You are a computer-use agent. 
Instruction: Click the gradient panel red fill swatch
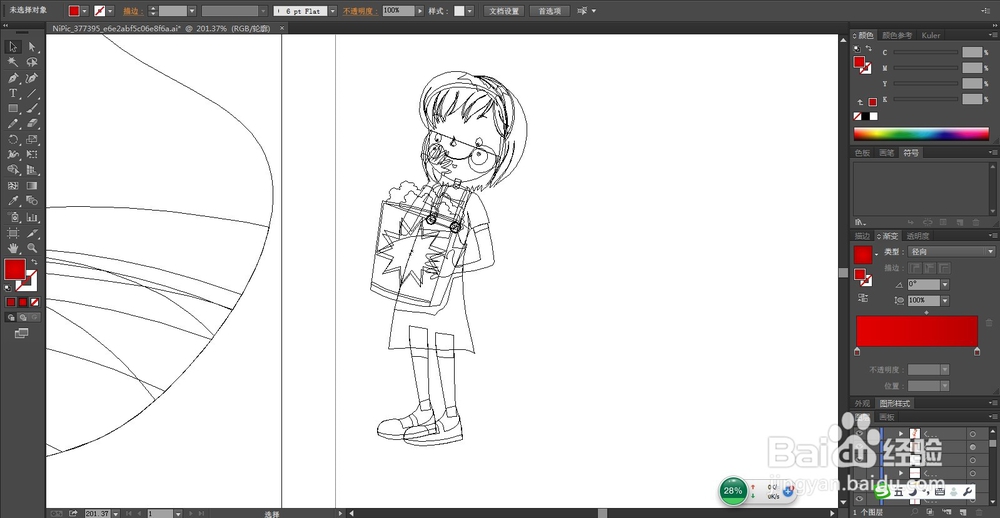(862, 255)
